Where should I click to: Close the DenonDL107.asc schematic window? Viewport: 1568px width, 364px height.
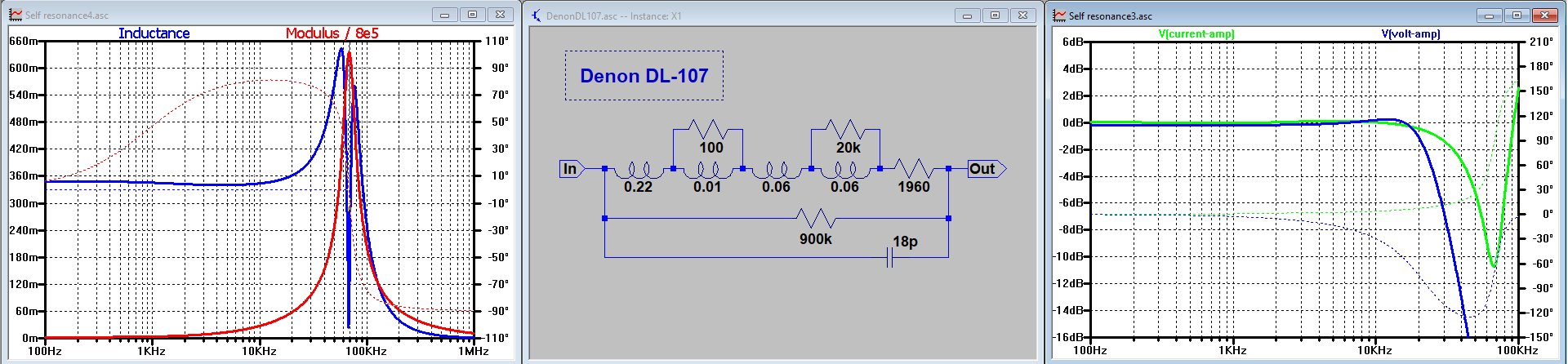pos(1022,16)
